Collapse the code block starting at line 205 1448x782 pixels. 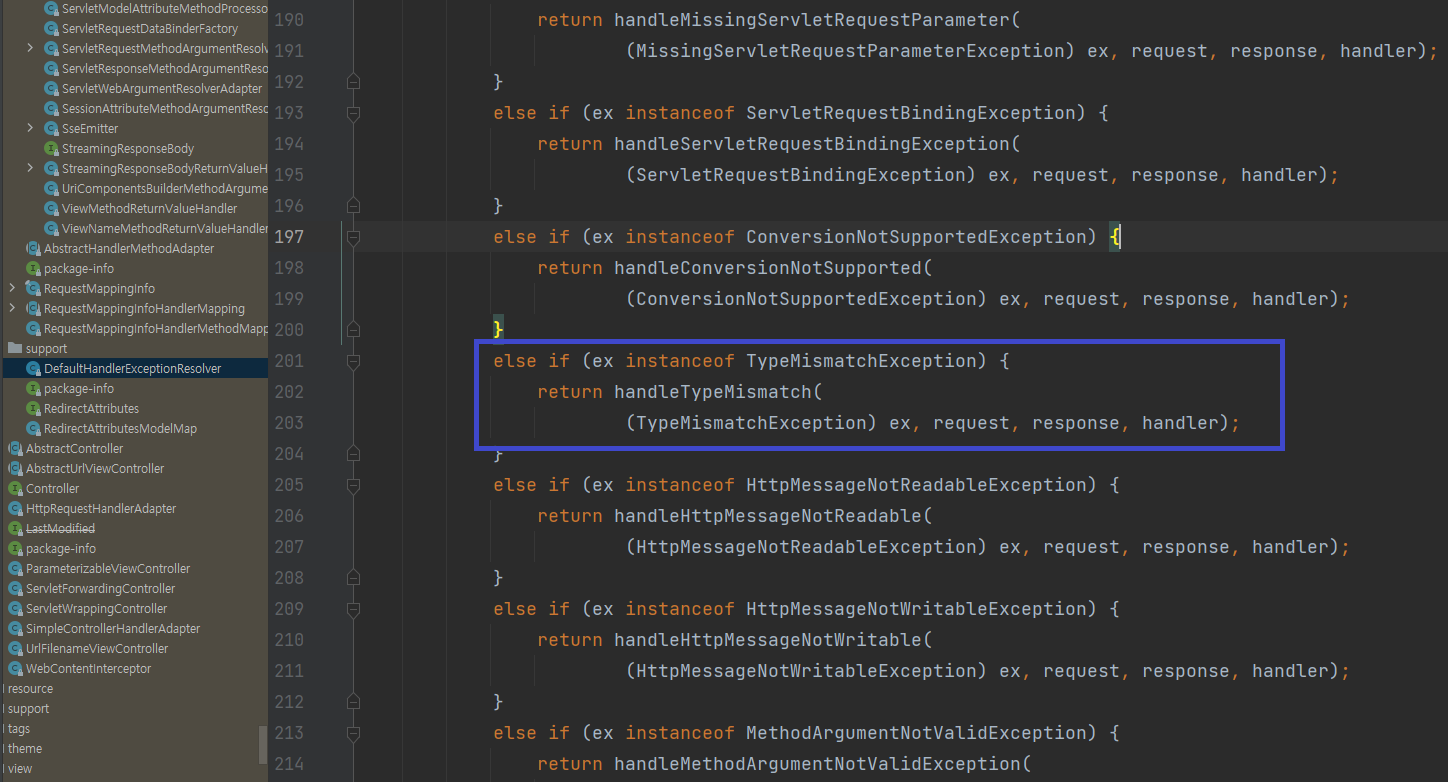(x=352, y=485)
